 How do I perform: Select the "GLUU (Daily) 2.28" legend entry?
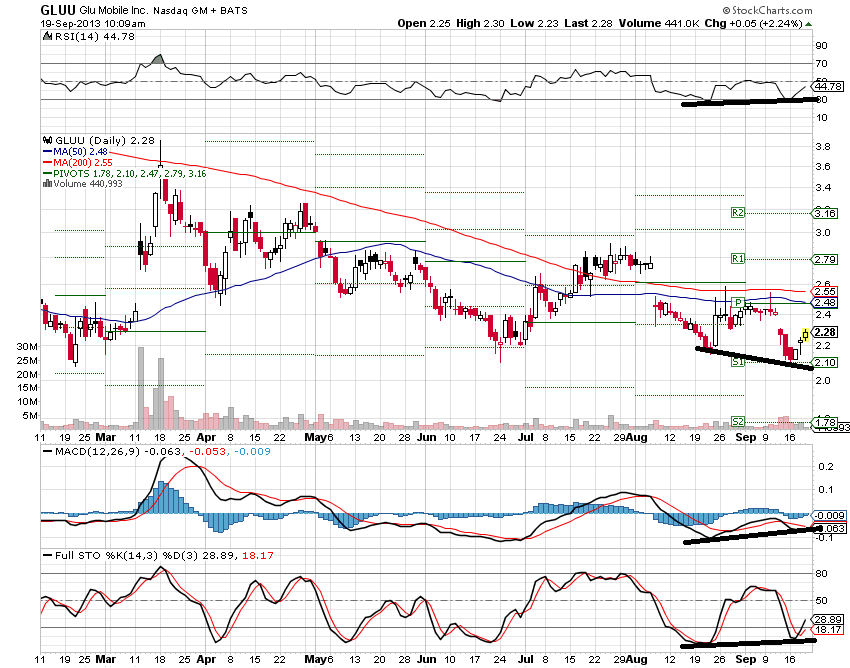click(105, 140)
